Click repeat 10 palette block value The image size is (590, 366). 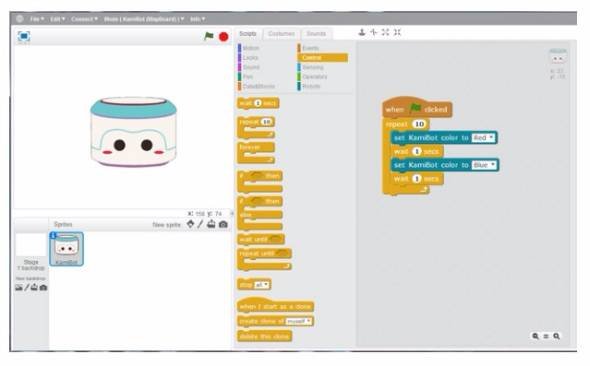point(266,122)
